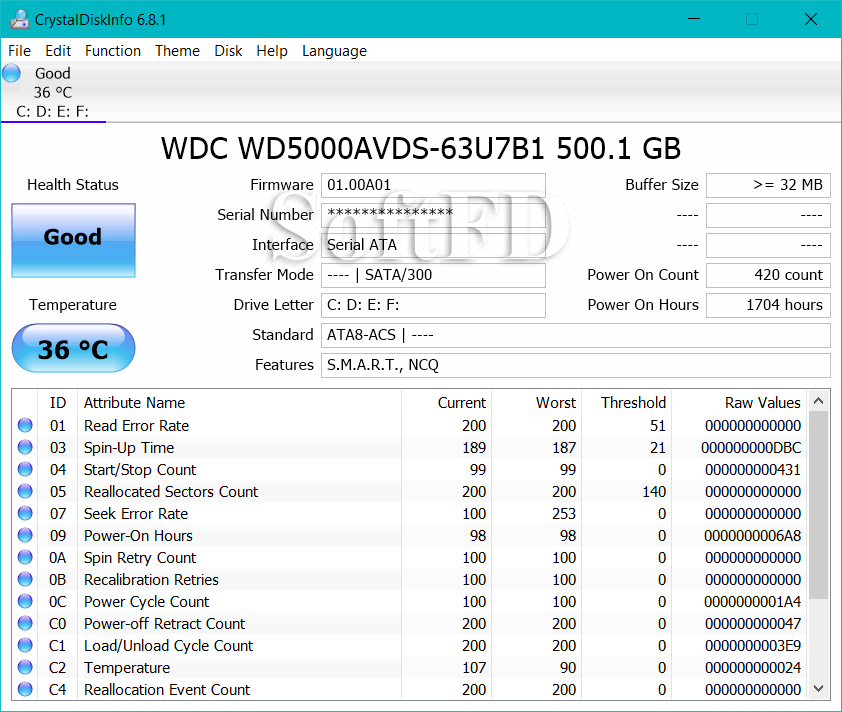This screenshot has height=712, width=842.
Task: Select the Seek Error Rate attribute name
Action: (x=136, y=514)
